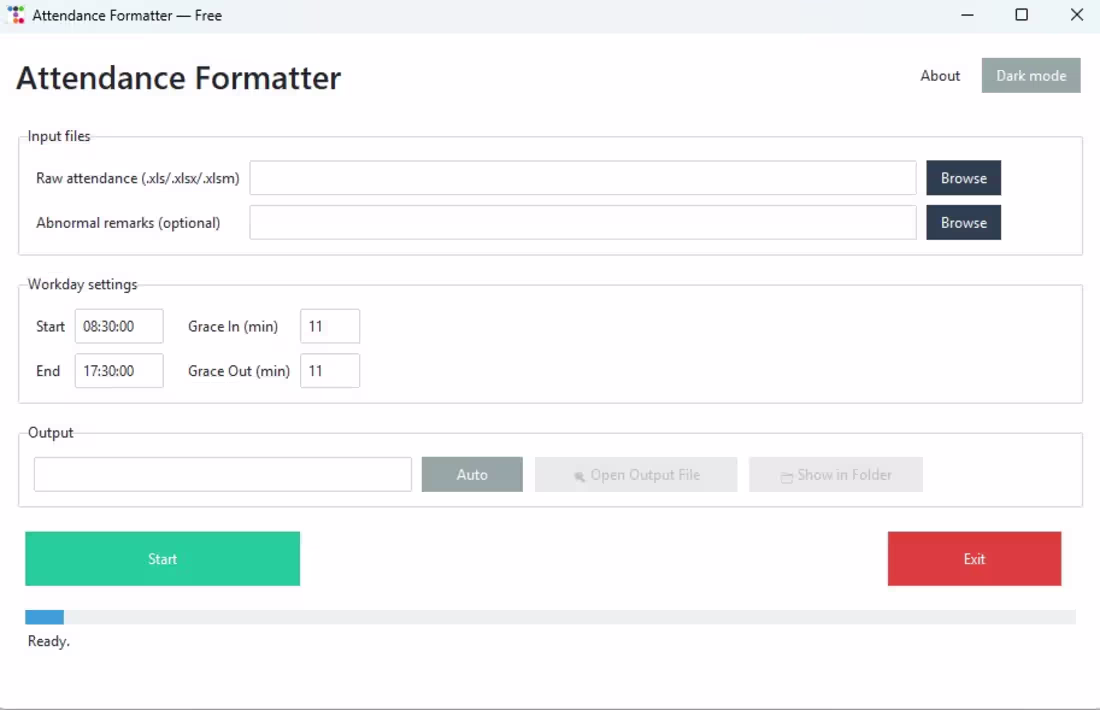Close the Attendance Formatter window
This screenshot has height=710, width=1100.
[1077, 15]
